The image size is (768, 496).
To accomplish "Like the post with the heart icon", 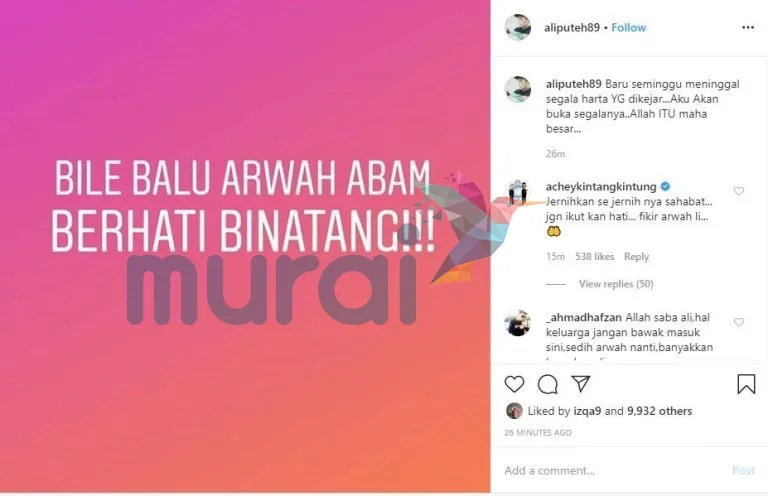I will pos(514,384).
